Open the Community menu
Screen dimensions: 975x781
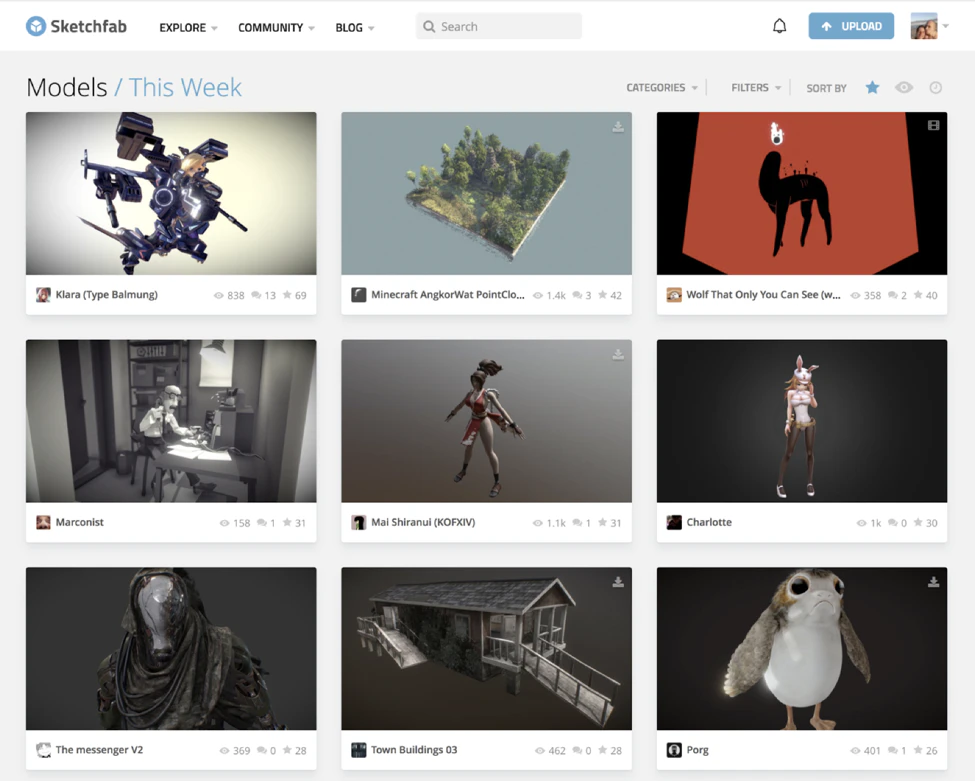tap(276, 28)
